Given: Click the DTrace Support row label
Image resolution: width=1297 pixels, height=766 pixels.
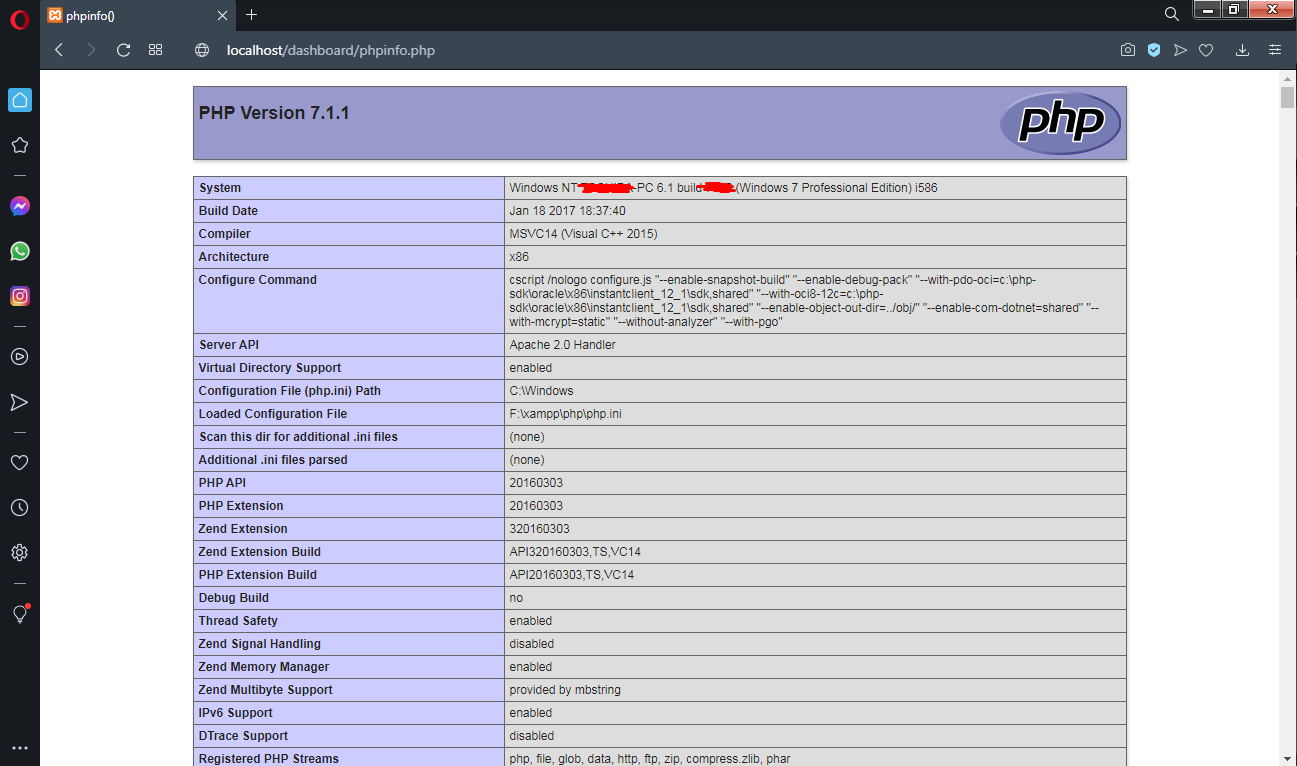Looking at the screenshot, I should pyautogui.click(x=244, y=736).
